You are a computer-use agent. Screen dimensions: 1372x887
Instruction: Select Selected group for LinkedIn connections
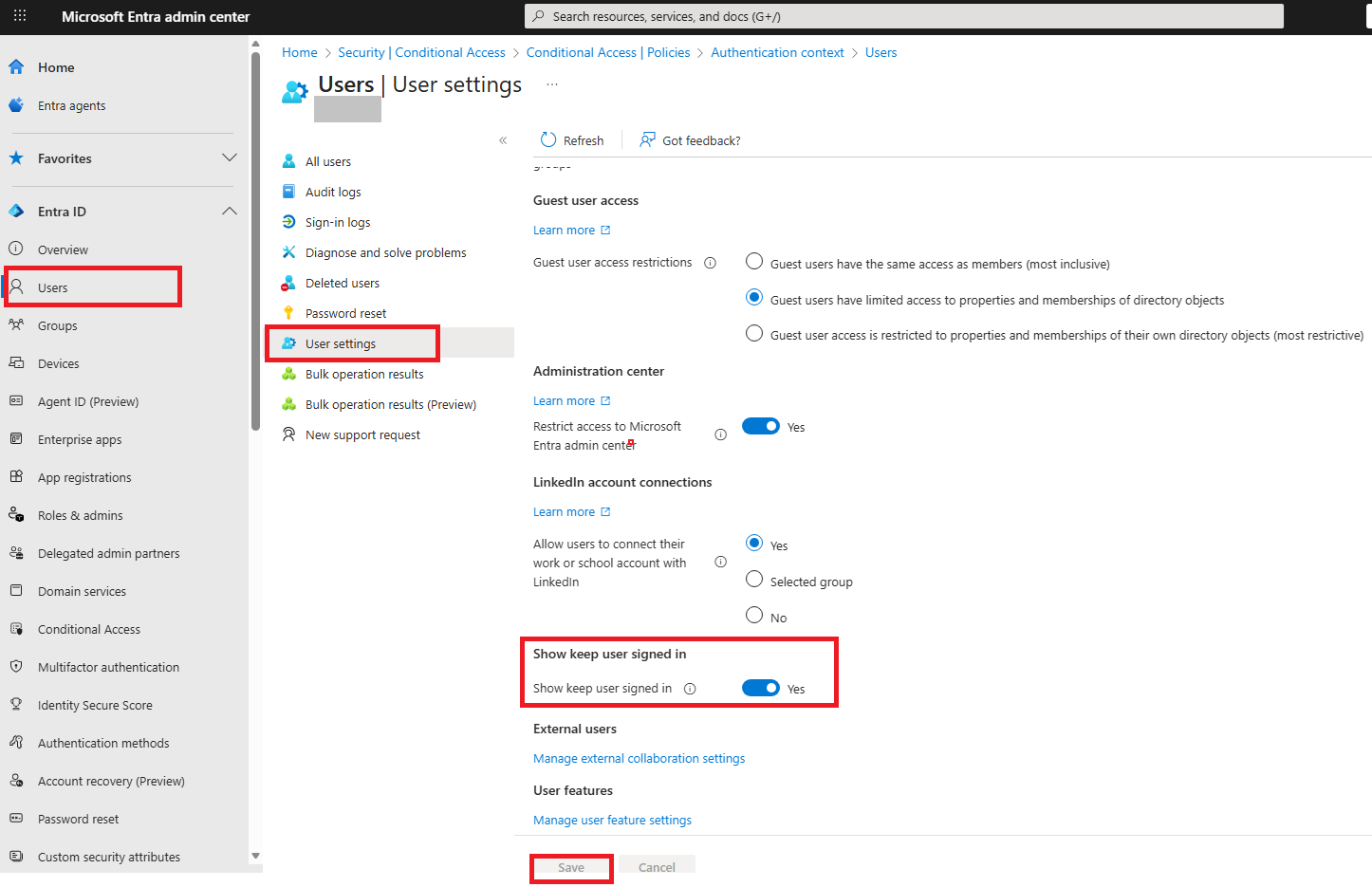[754, 579]
